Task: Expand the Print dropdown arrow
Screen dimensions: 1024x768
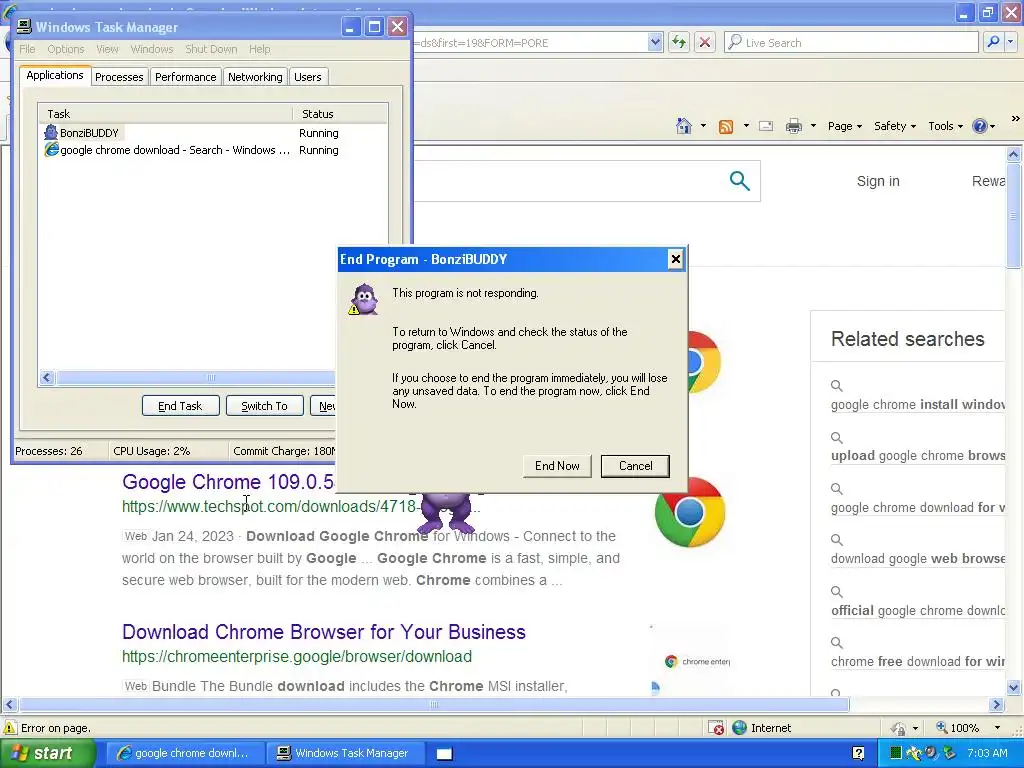Action: click(813, 125)
